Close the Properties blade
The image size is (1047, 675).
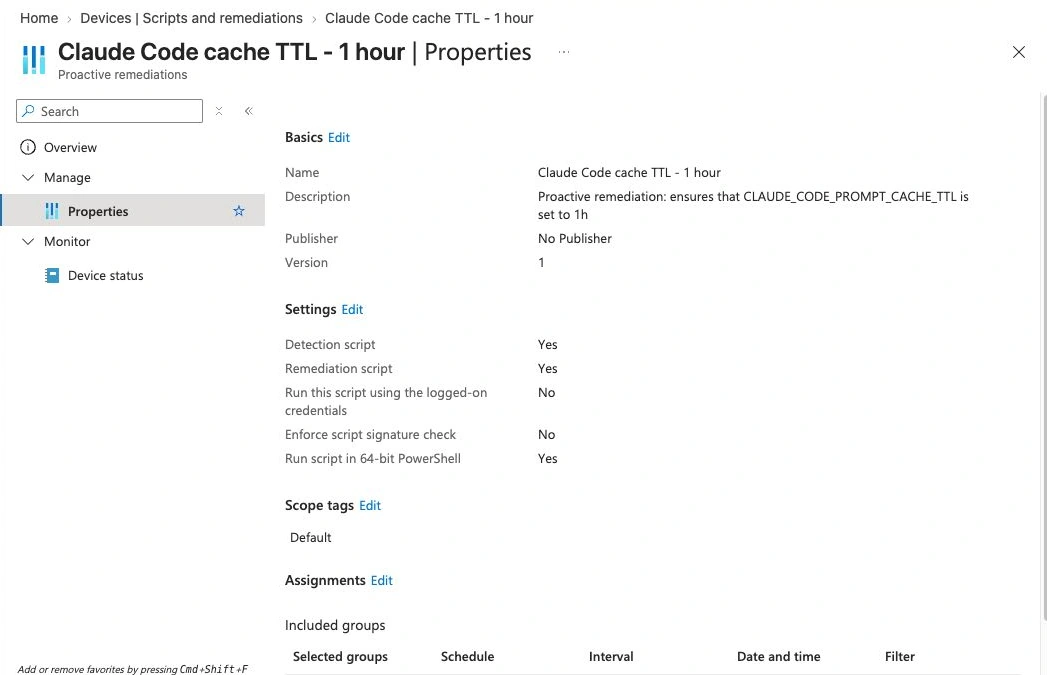[1018, 52]
